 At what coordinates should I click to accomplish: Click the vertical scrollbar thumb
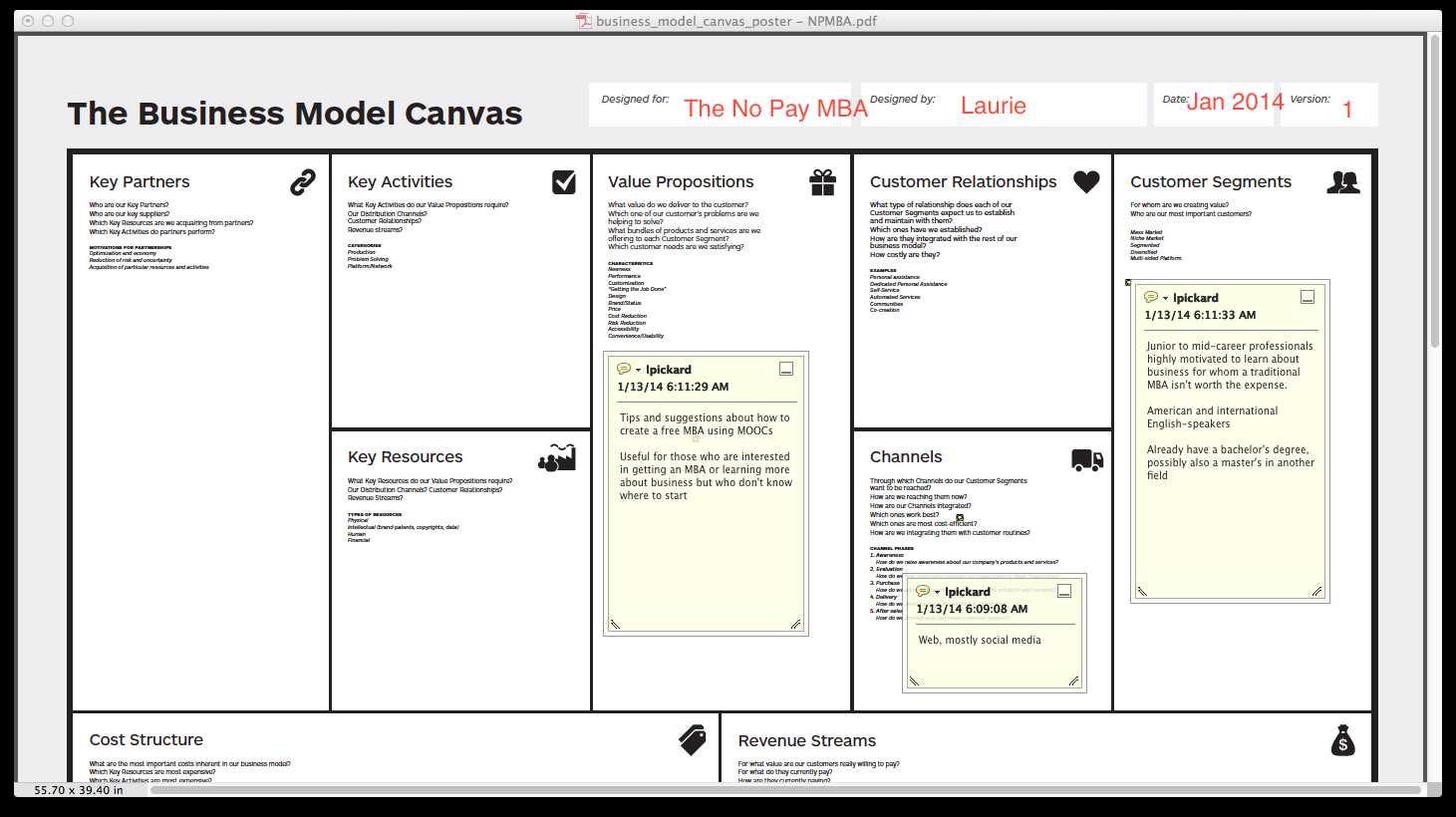[x=1435, y=191]
